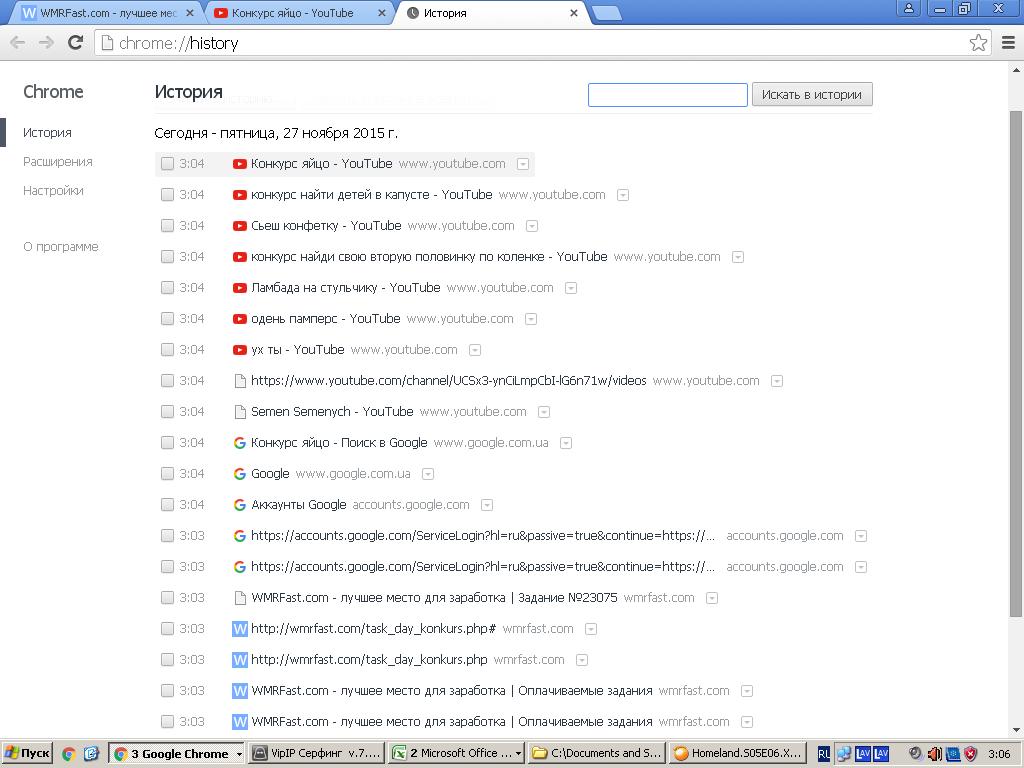Screen dimensions: 1024x768
Task: Check the 'одень памперс - YouTube' entry box
Action: 167,319
